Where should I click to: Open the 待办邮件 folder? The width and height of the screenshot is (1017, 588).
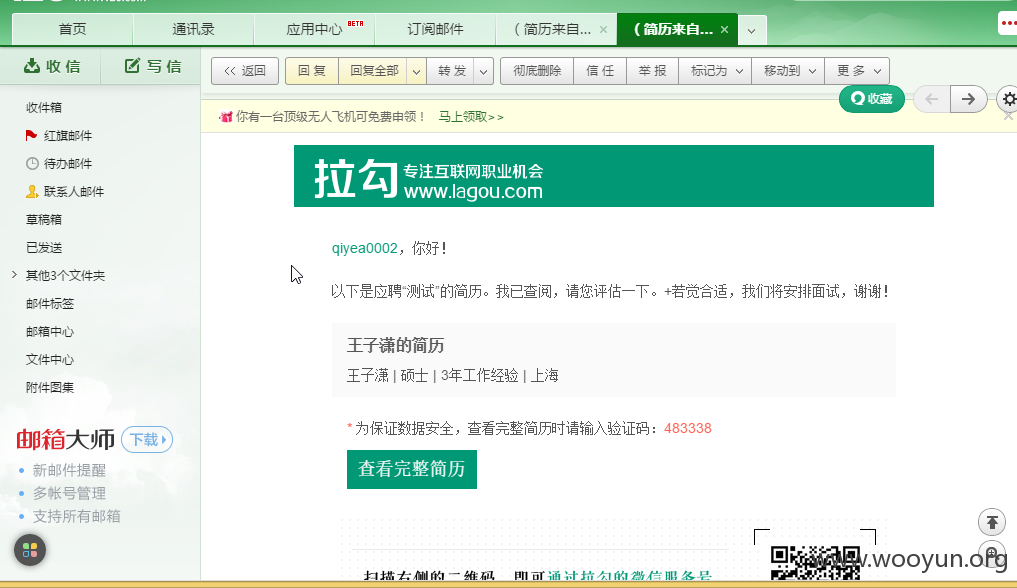(68, 163)
